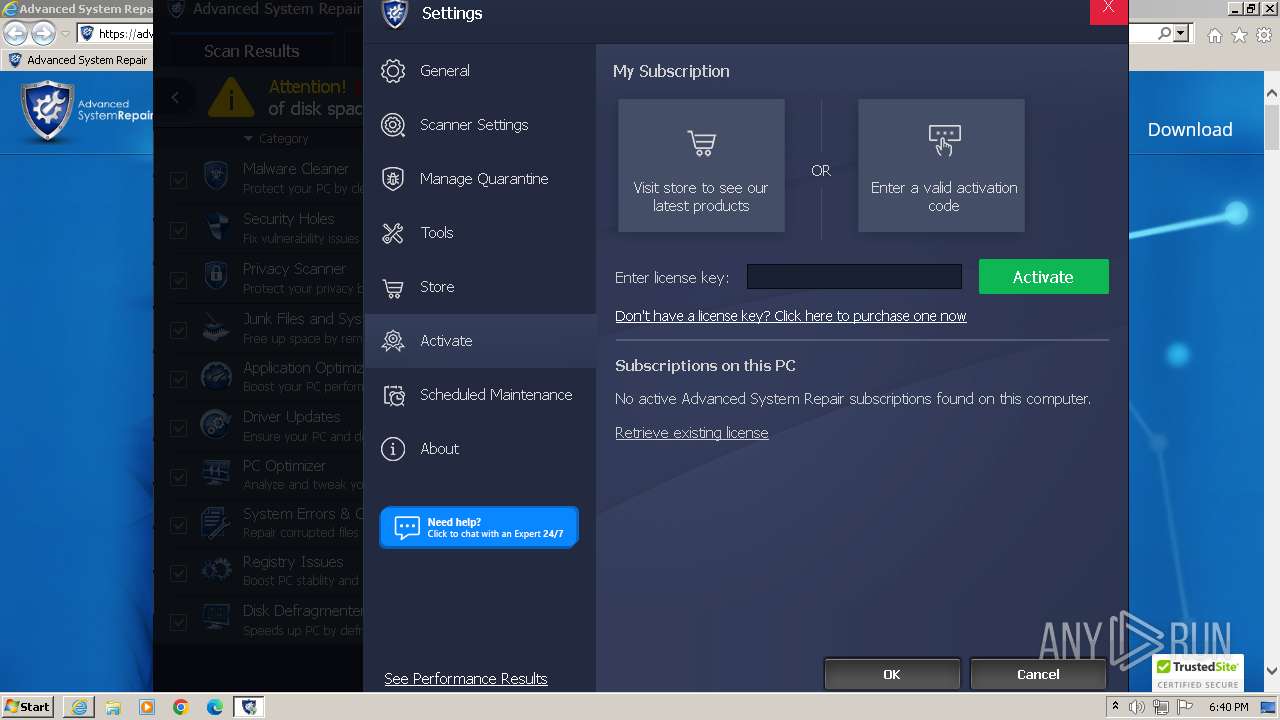Click the Manage Quarantine bug shield icon

click(x=393, y=179)
